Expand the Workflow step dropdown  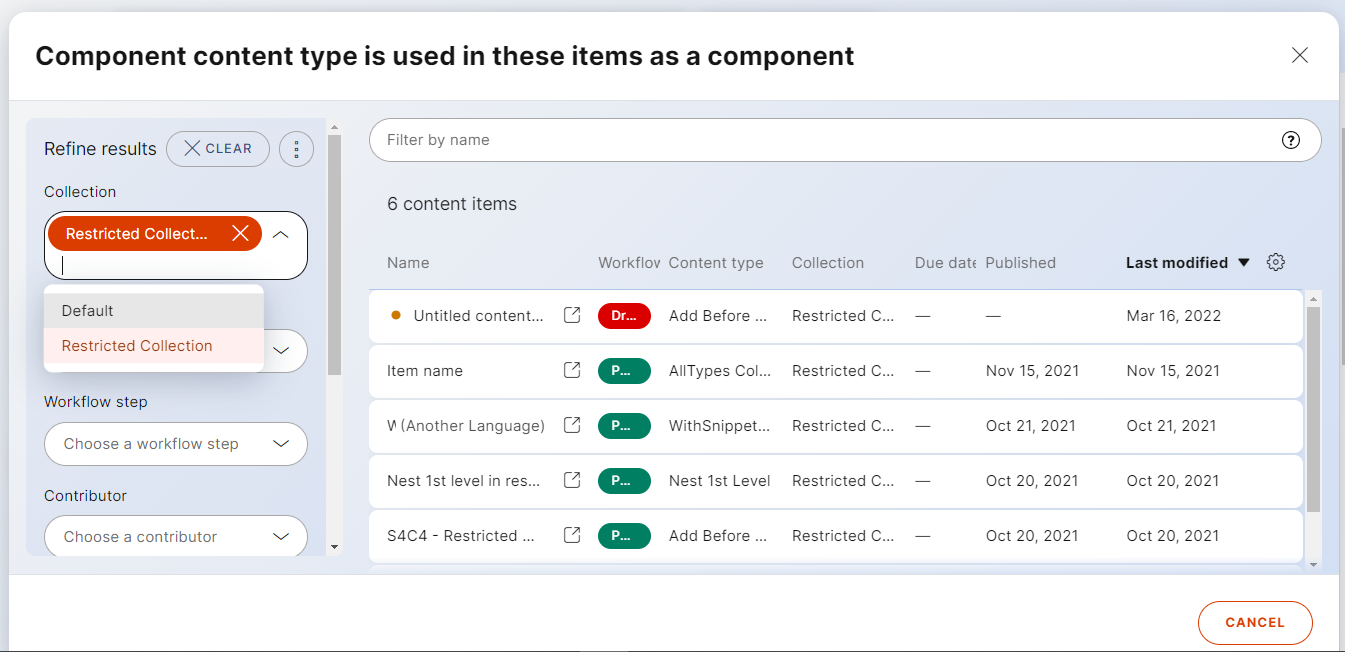pyautogui.click(x=281, y=444)
